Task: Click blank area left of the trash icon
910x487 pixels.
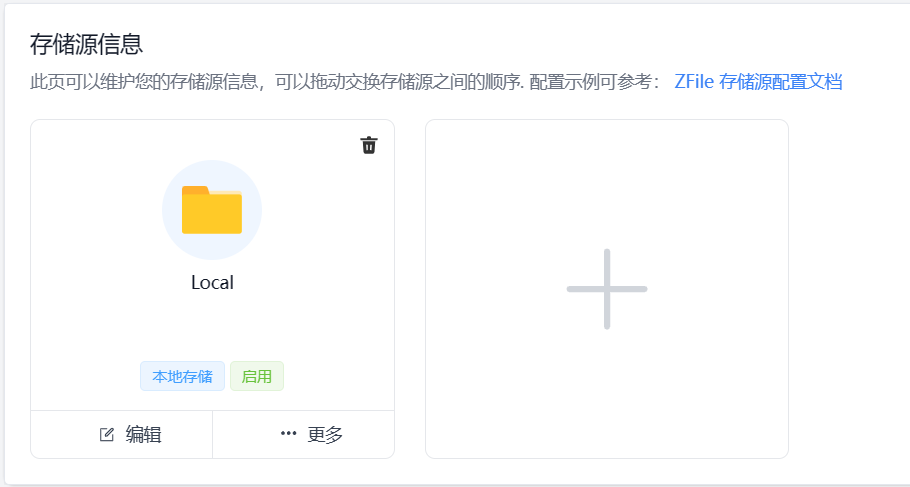Action: point(300,146)
